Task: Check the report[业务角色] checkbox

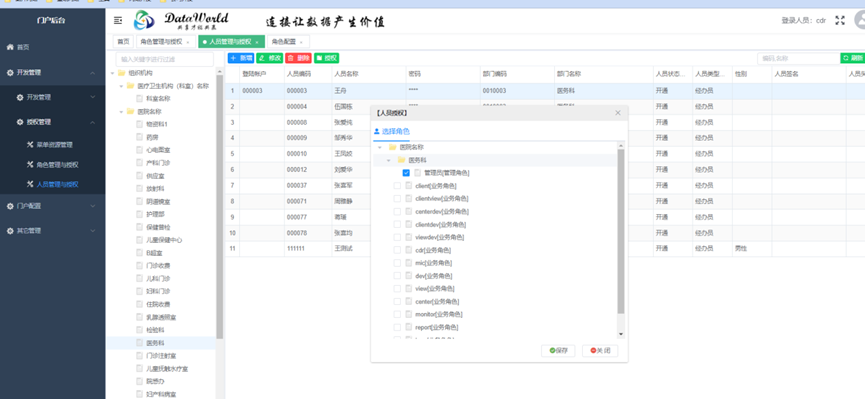Action: (x=397, y=327)
